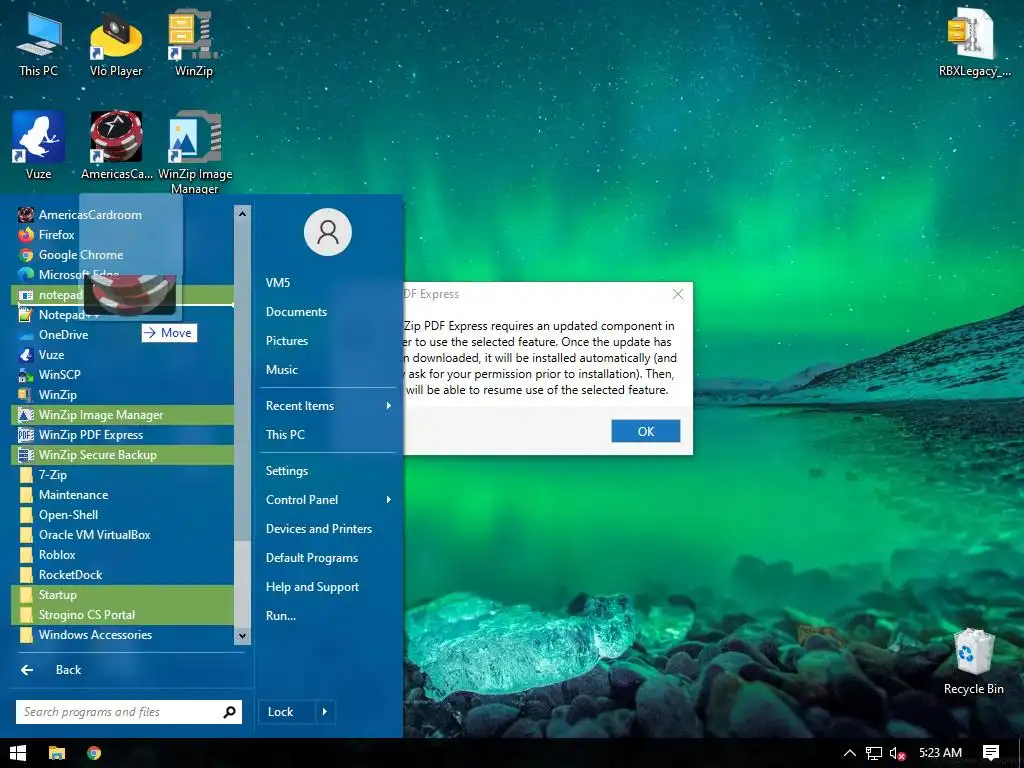1024x768 pixels.
Task: Open the notification center icon
Action: point(990,753)
